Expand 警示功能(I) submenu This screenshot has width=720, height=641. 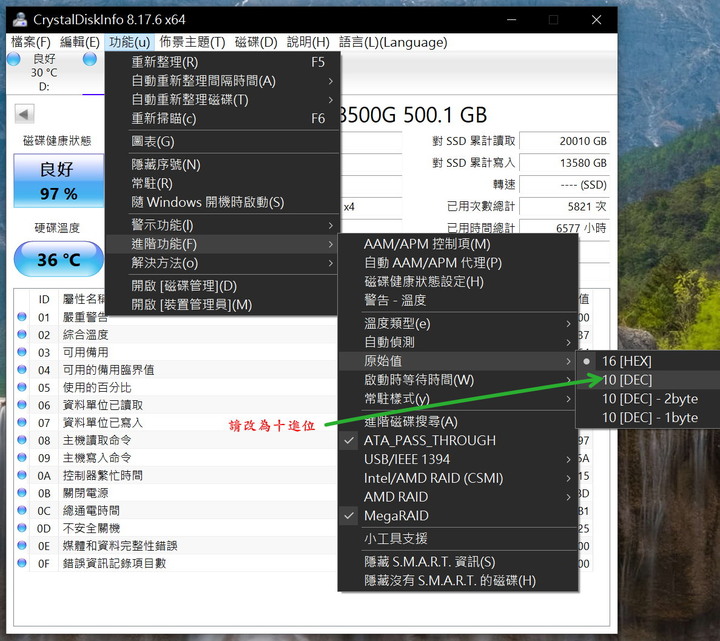click(x=223, y=225)
